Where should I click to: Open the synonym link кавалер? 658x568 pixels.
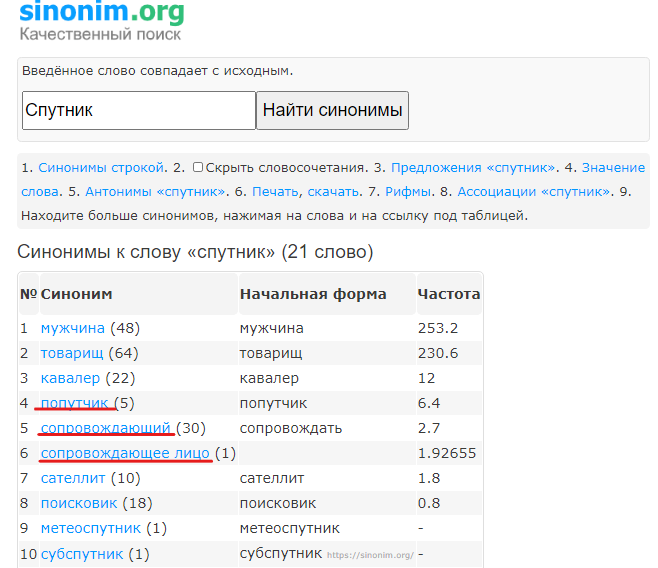[x=70, y=378]
